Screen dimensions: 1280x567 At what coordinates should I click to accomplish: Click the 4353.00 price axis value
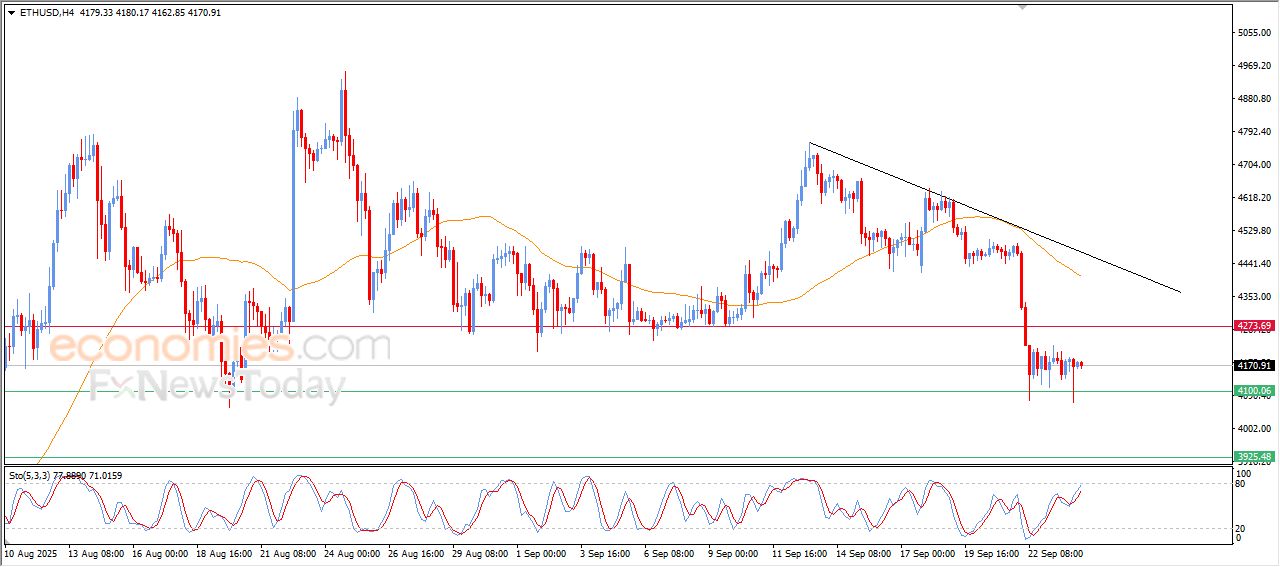pos(1254,297)
